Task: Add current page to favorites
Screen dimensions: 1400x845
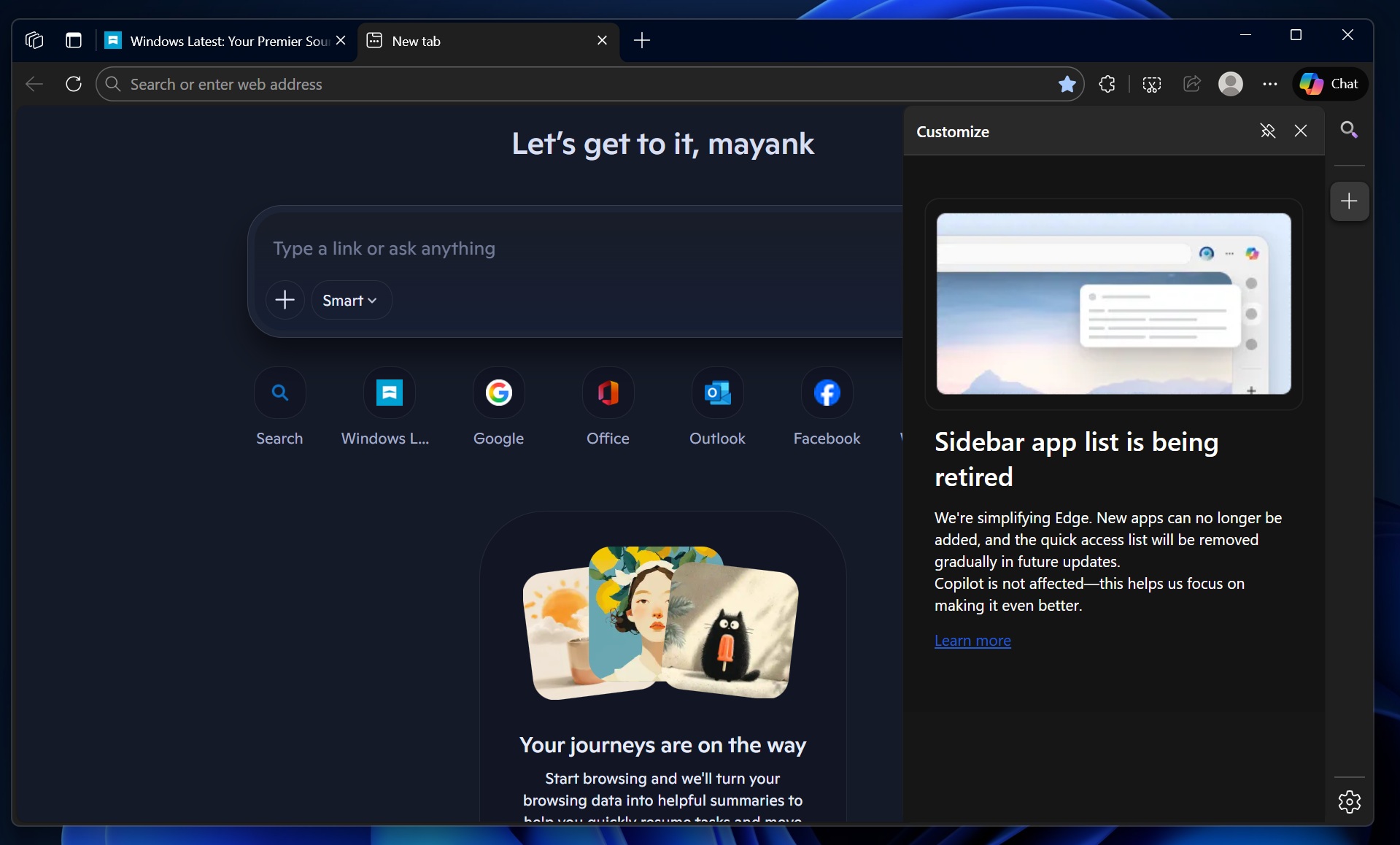Action: pyautogui.click(x=1067, y=83)
